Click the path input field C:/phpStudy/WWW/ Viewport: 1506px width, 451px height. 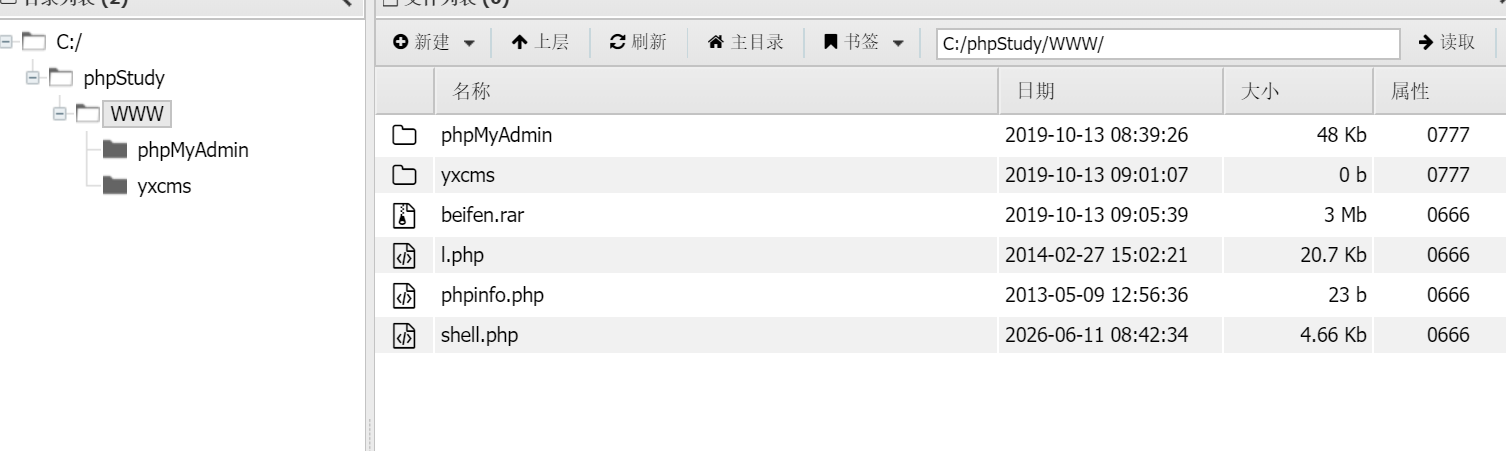(1167, 43)
